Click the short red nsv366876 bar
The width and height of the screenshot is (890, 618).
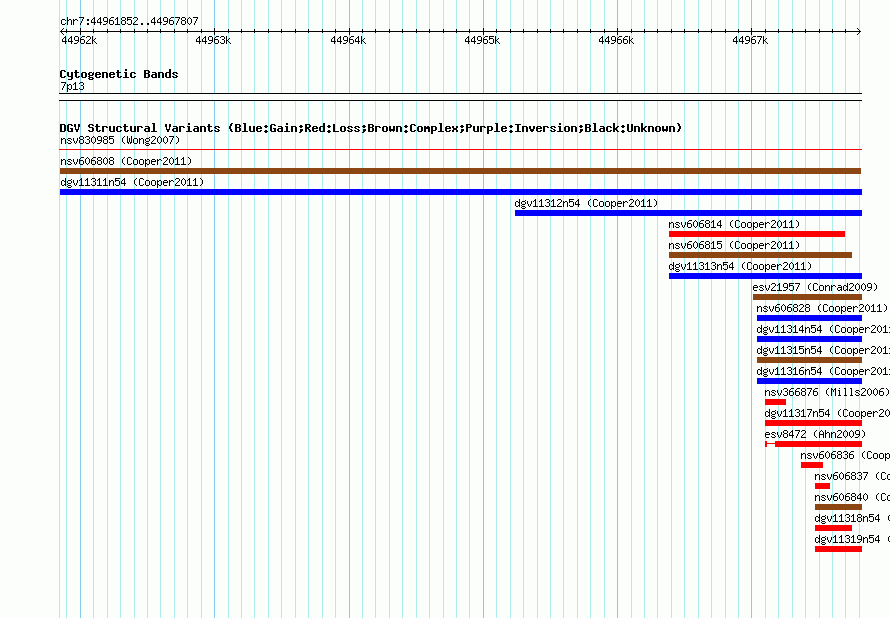click(775, 402)
